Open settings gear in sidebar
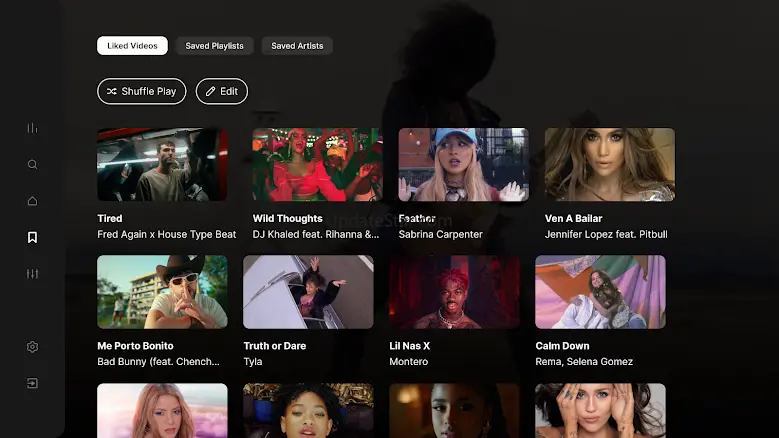Image resolution: width=779 pixels, height=438 pixels. click(32, 347)
